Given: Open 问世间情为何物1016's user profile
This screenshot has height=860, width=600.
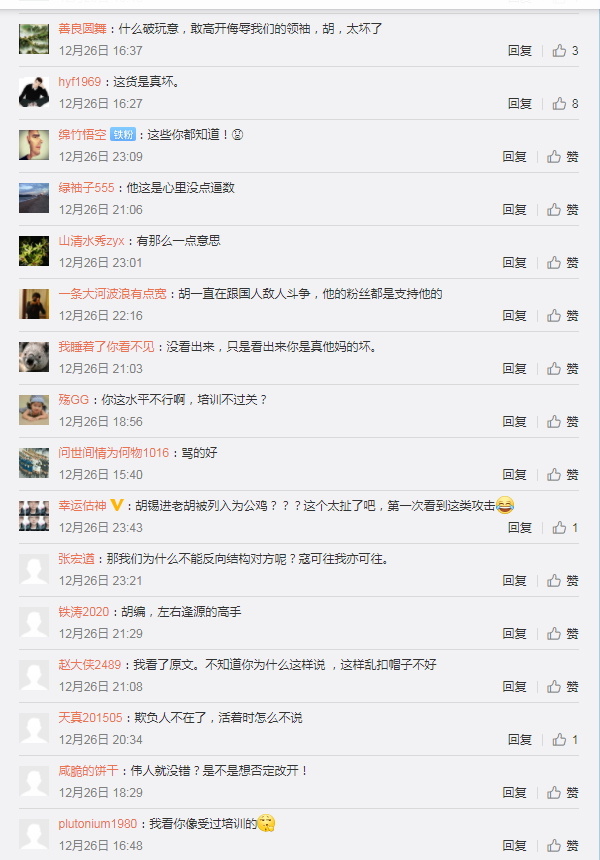Looking at the screenshot, I should coord(114,452).
